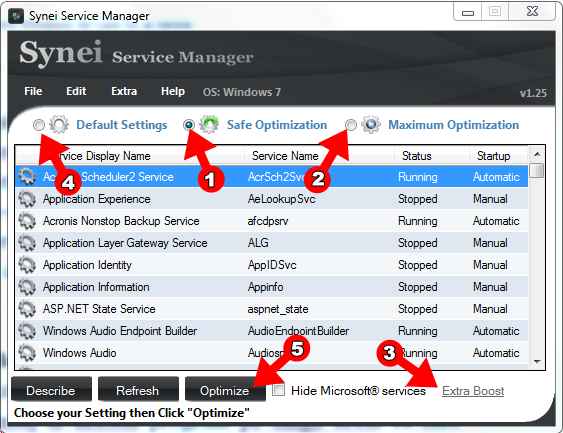Image resolution: width=563 pixels, height=433 pixels.
Task: Close the Synei Service Manager window
Action: point(532,11)
